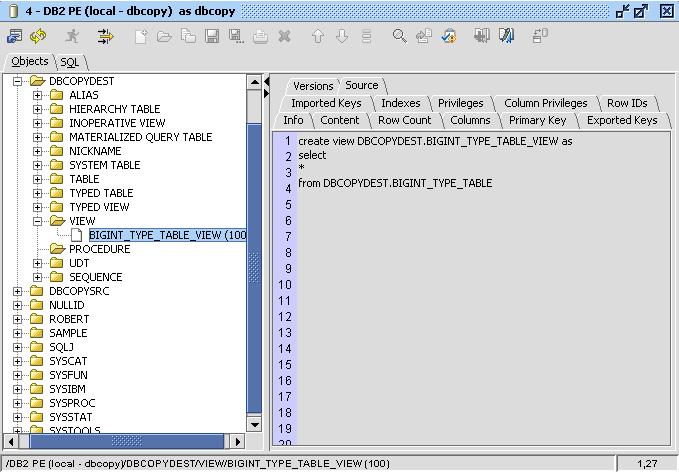Open the Versions tab
Viewport: 679px width, 472px height.
coord(313,86)
